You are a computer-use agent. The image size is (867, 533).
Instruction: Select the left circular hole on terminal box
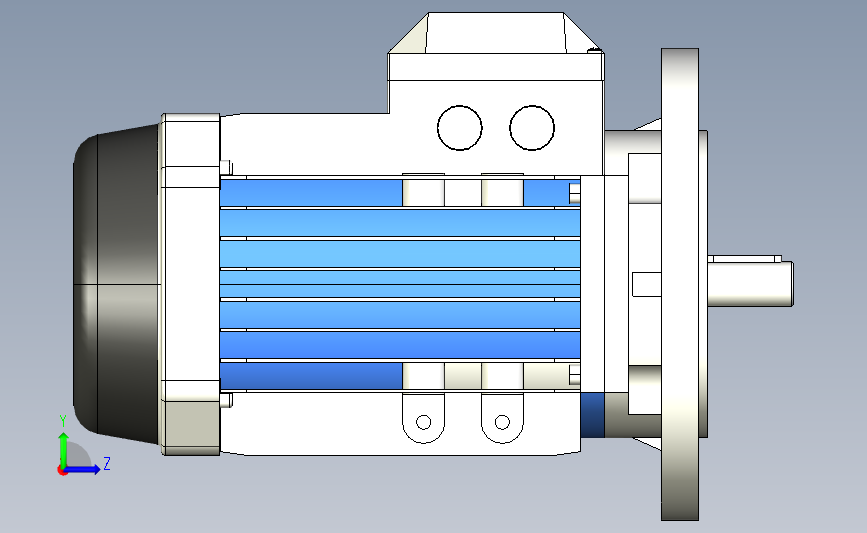tap(459, 128)
